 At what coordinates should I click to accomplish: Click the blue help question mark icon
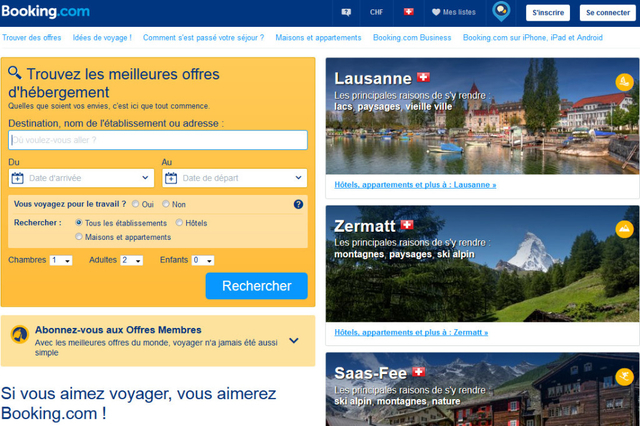[x=298, y=204]
